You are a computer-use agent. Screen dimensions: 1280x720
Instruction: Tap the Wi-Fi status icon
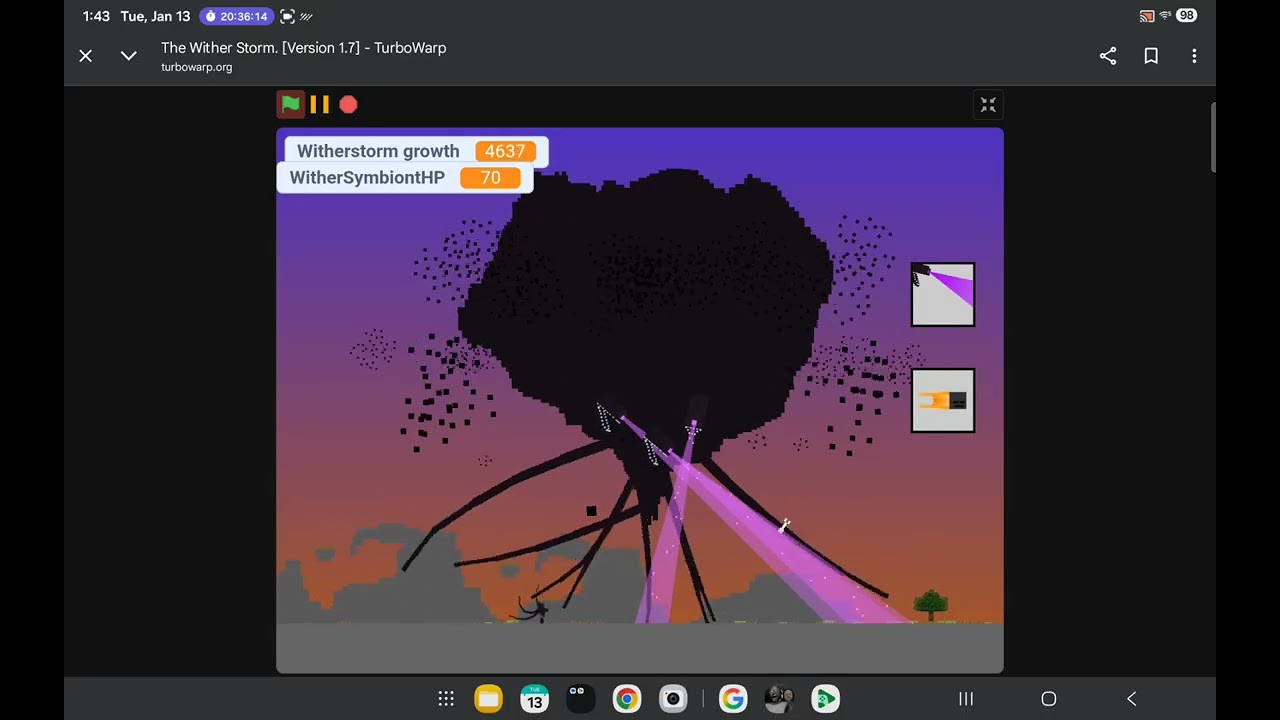(1165, 16)
